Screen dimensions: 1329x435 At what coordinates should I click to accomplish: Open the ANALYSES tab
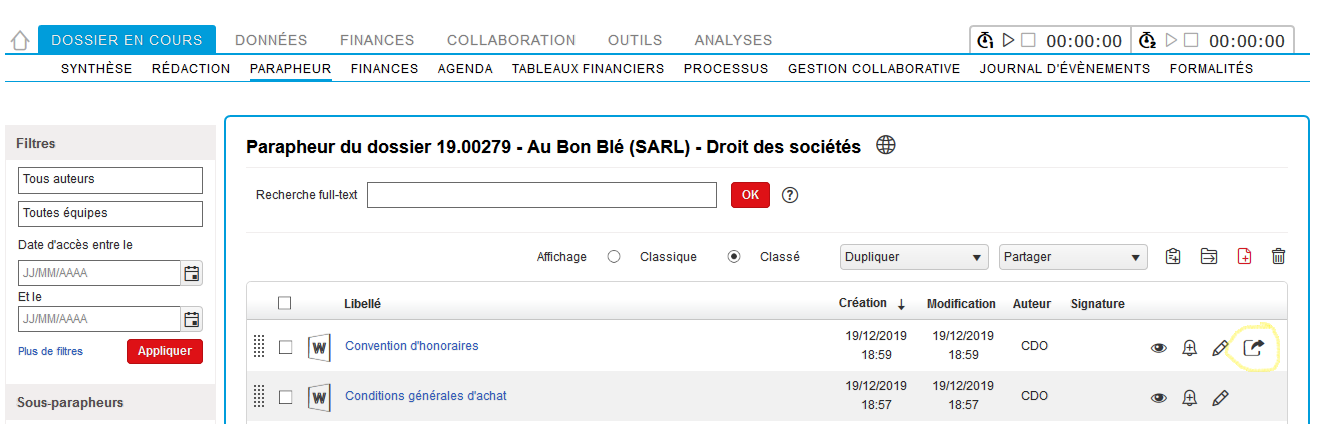[x=733, y=40]
